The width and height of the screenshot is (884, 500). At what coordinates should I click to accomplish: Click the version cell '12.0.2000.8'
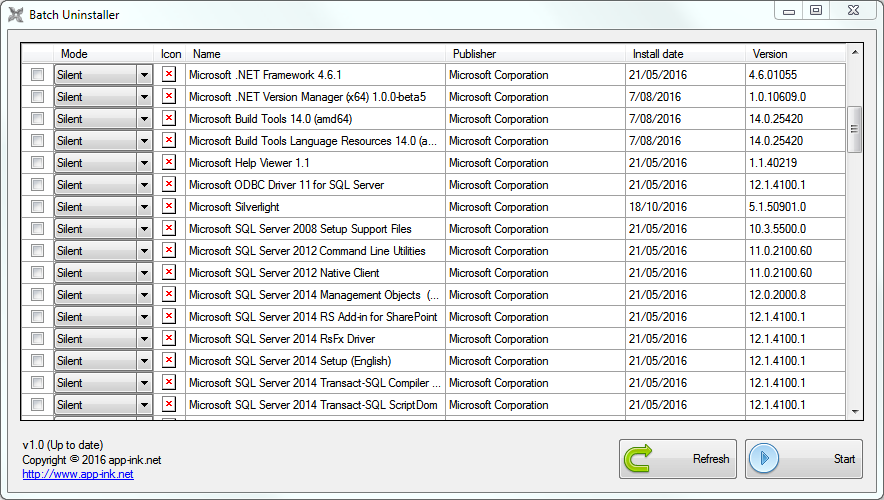(x=795, y=295)
